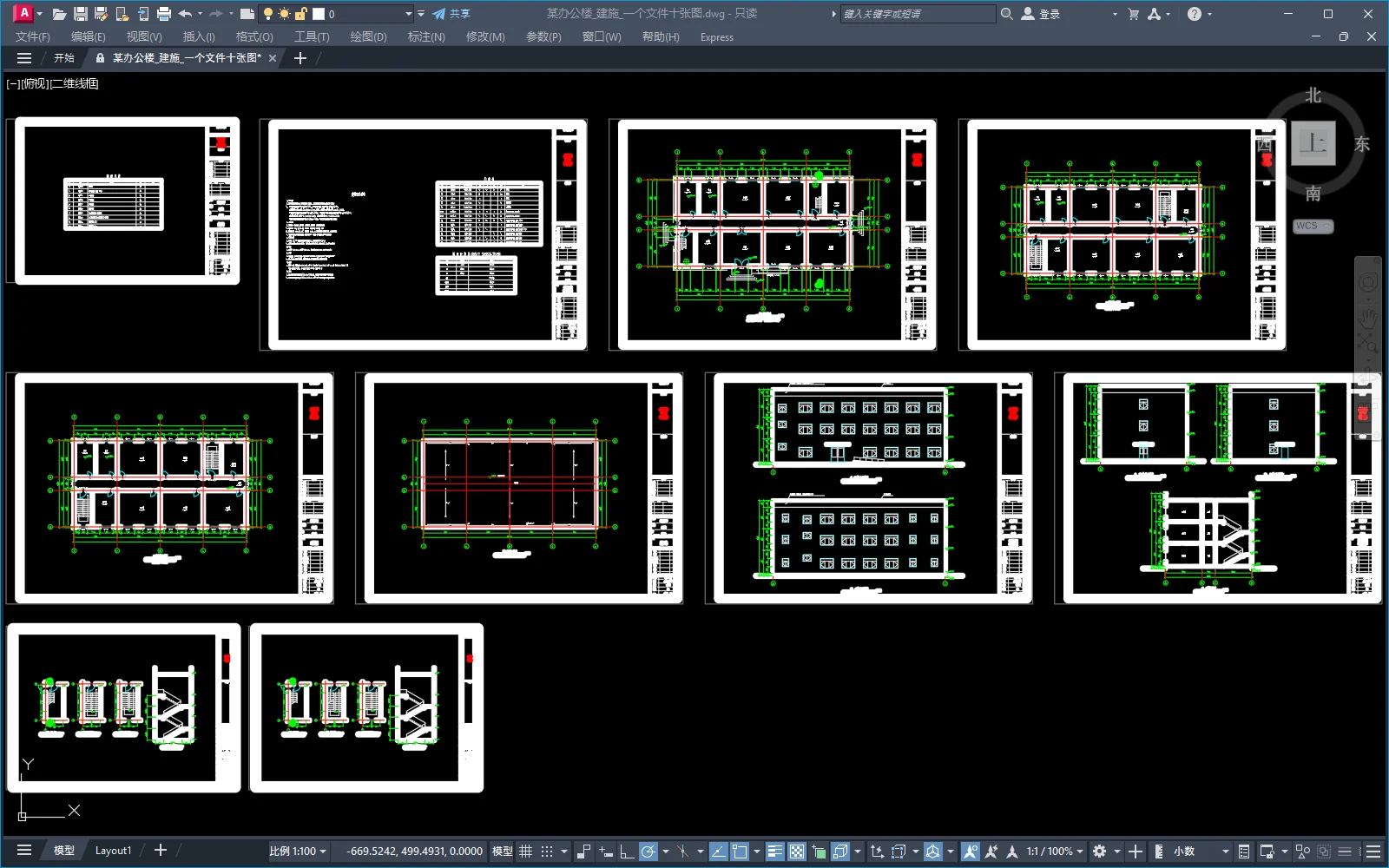Image resolution: width=1389 pixels, height=868 pixels.
Task: Open the 文件(F) menu
Action: coord(32,36)
